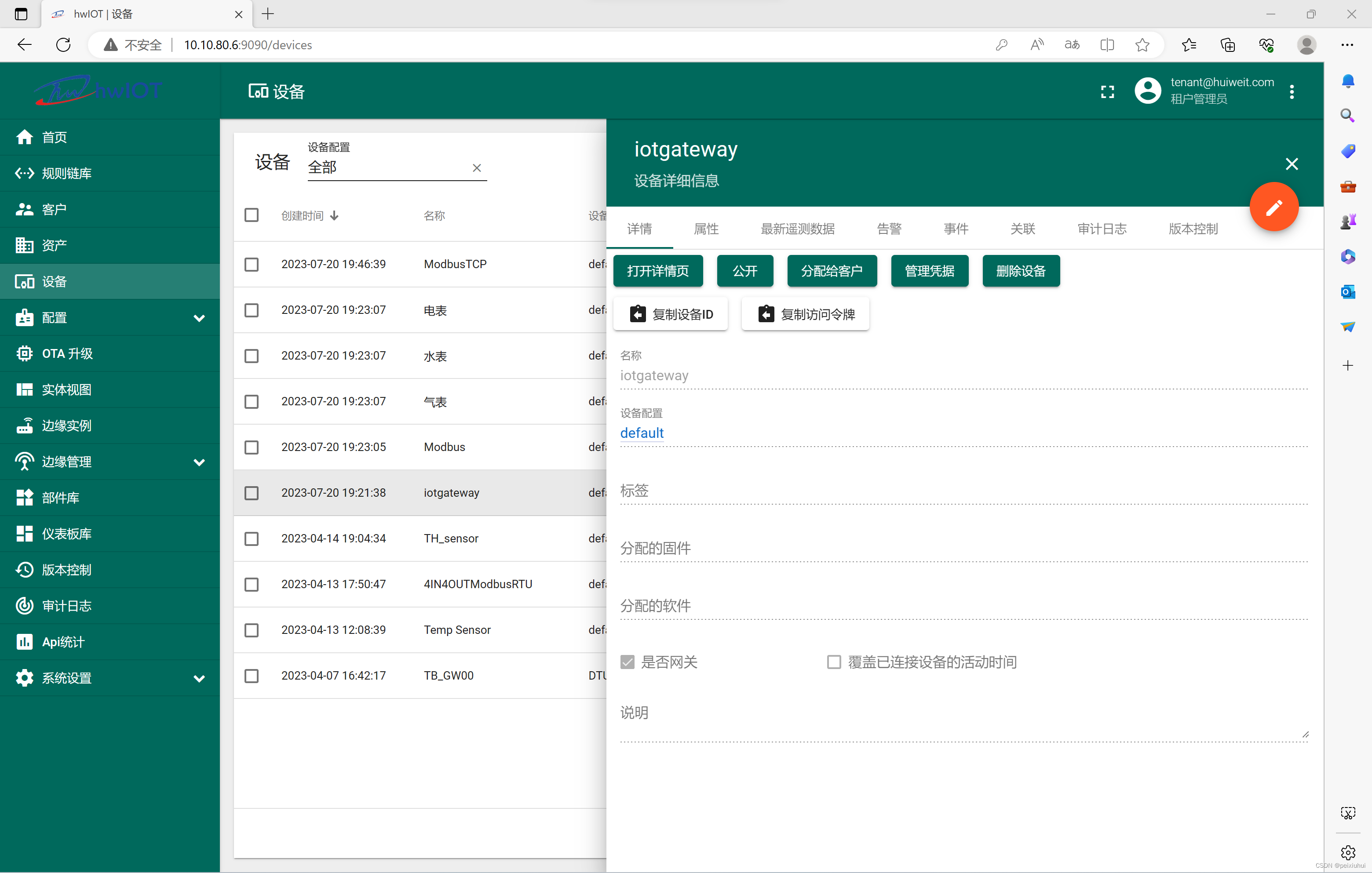The height and width of the screenshot is (873, 1372).
Task: Open the 客户 sidebar icon
Action: (x=24, y=209)
